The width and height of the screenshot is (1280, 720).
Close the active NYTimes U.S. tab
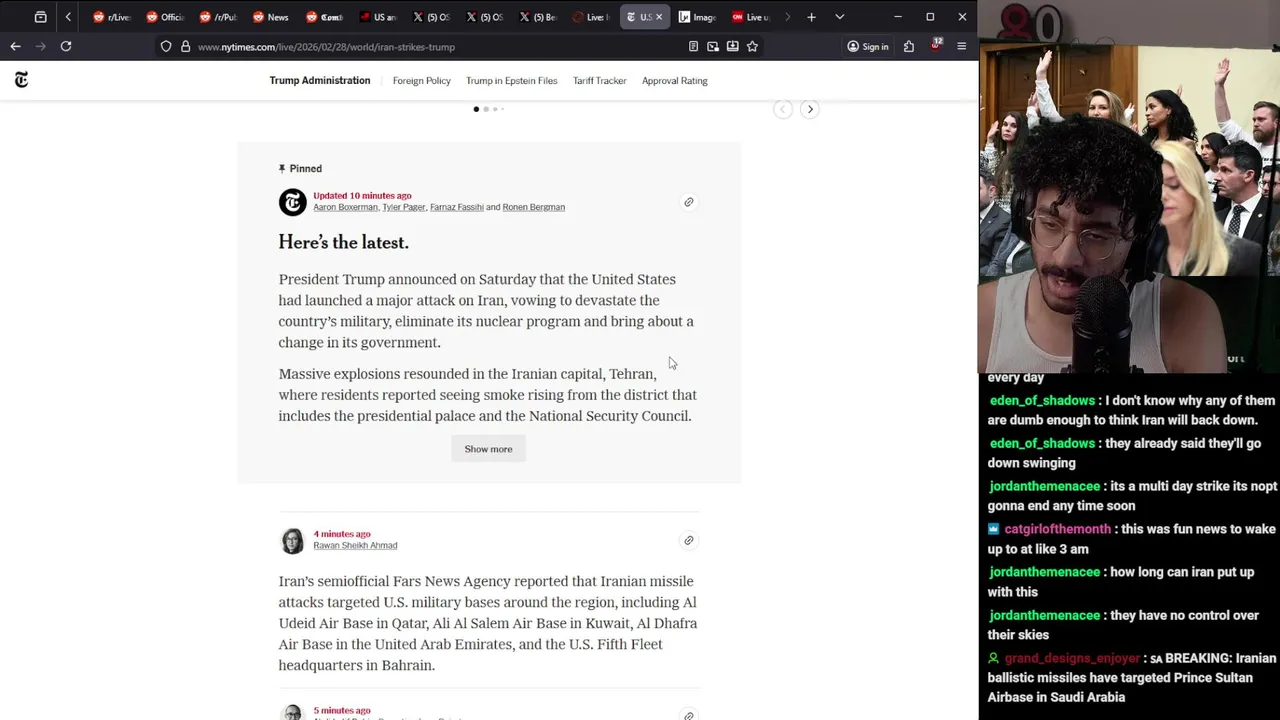pos(658,17)
